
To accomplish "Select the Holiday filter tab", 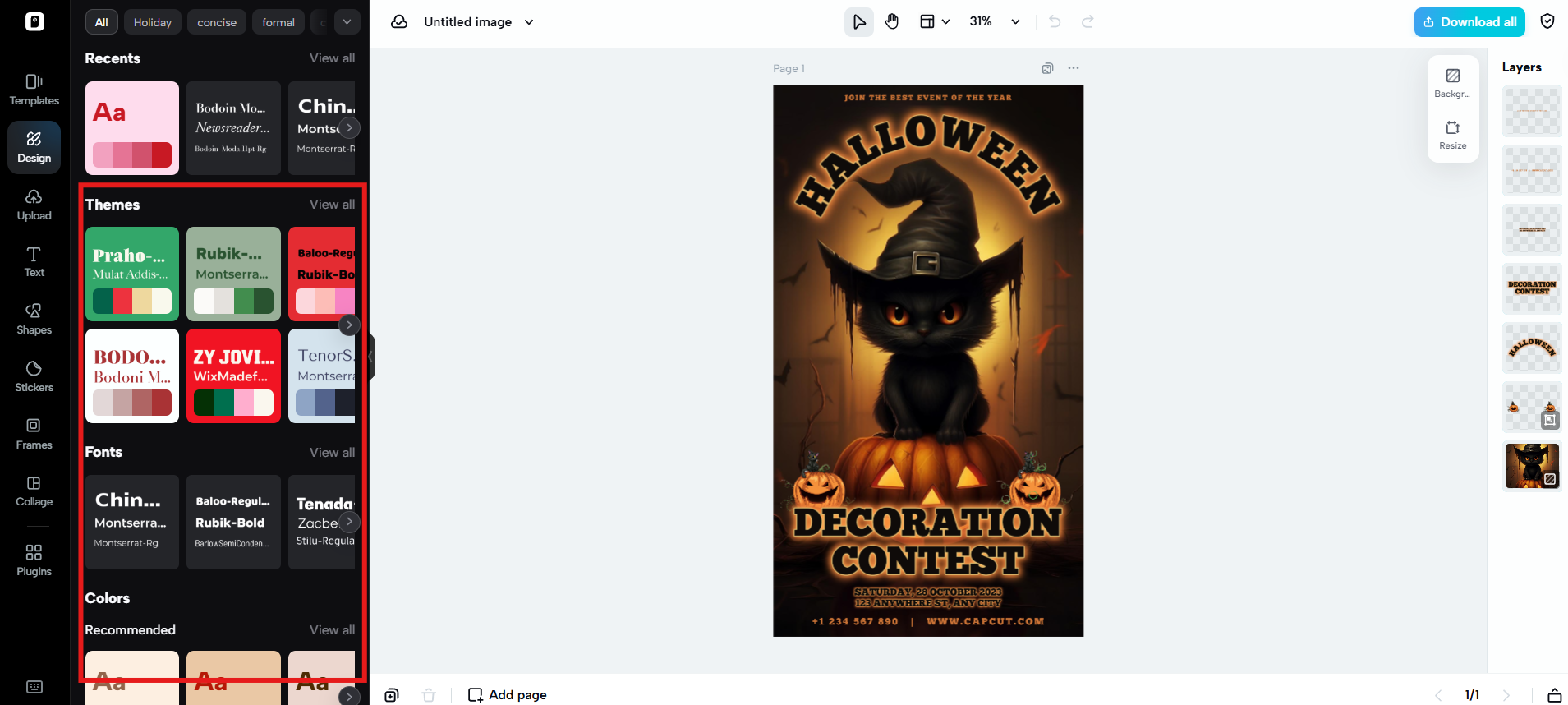I will [153, 22].
